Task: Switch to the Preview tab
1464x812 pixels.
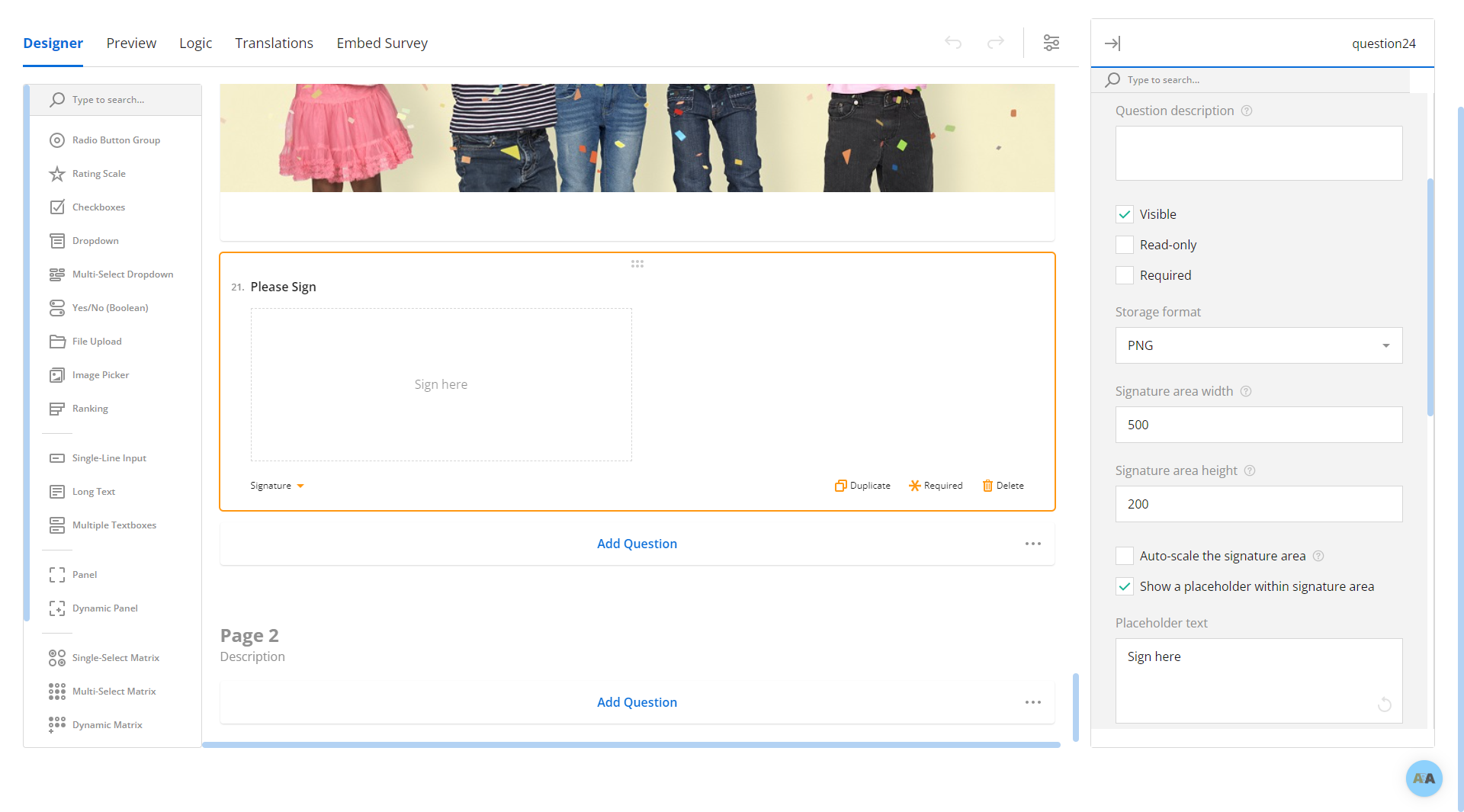Action: (131, 43)
